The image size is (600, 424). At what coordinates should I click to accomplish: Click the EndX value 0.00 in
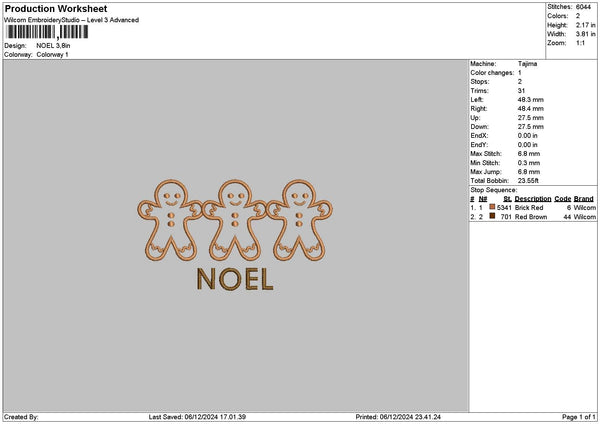[527, 136]
